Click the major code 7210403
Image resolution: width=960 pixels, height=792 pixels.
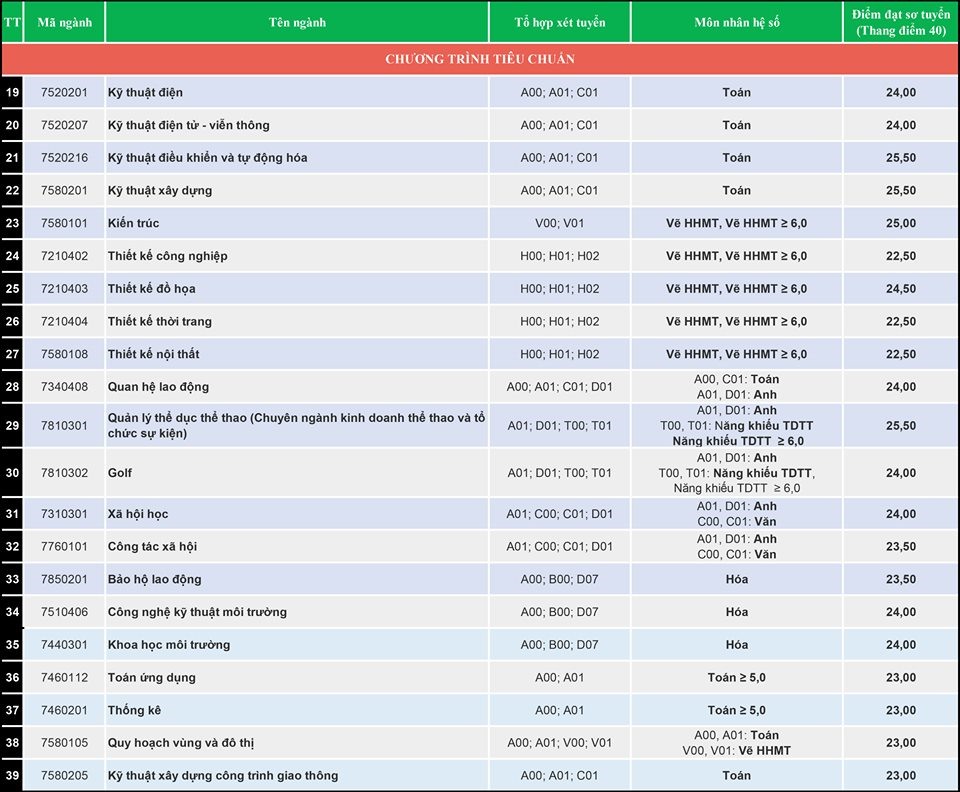(64, 289)
